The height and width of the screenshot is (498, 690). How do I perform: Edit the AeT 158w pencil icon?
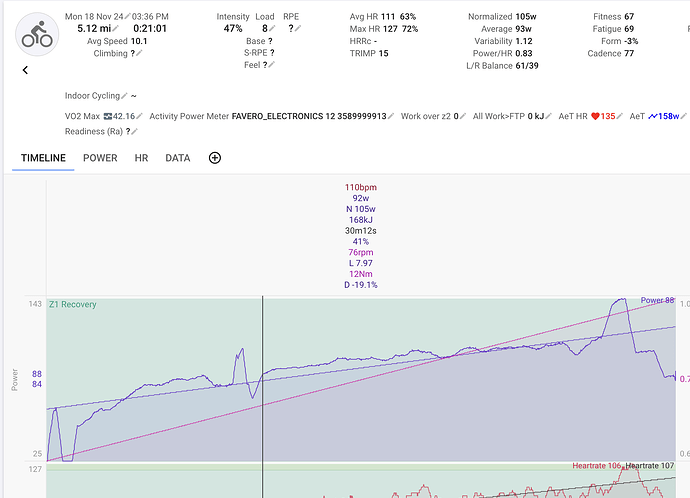[683, 116]
